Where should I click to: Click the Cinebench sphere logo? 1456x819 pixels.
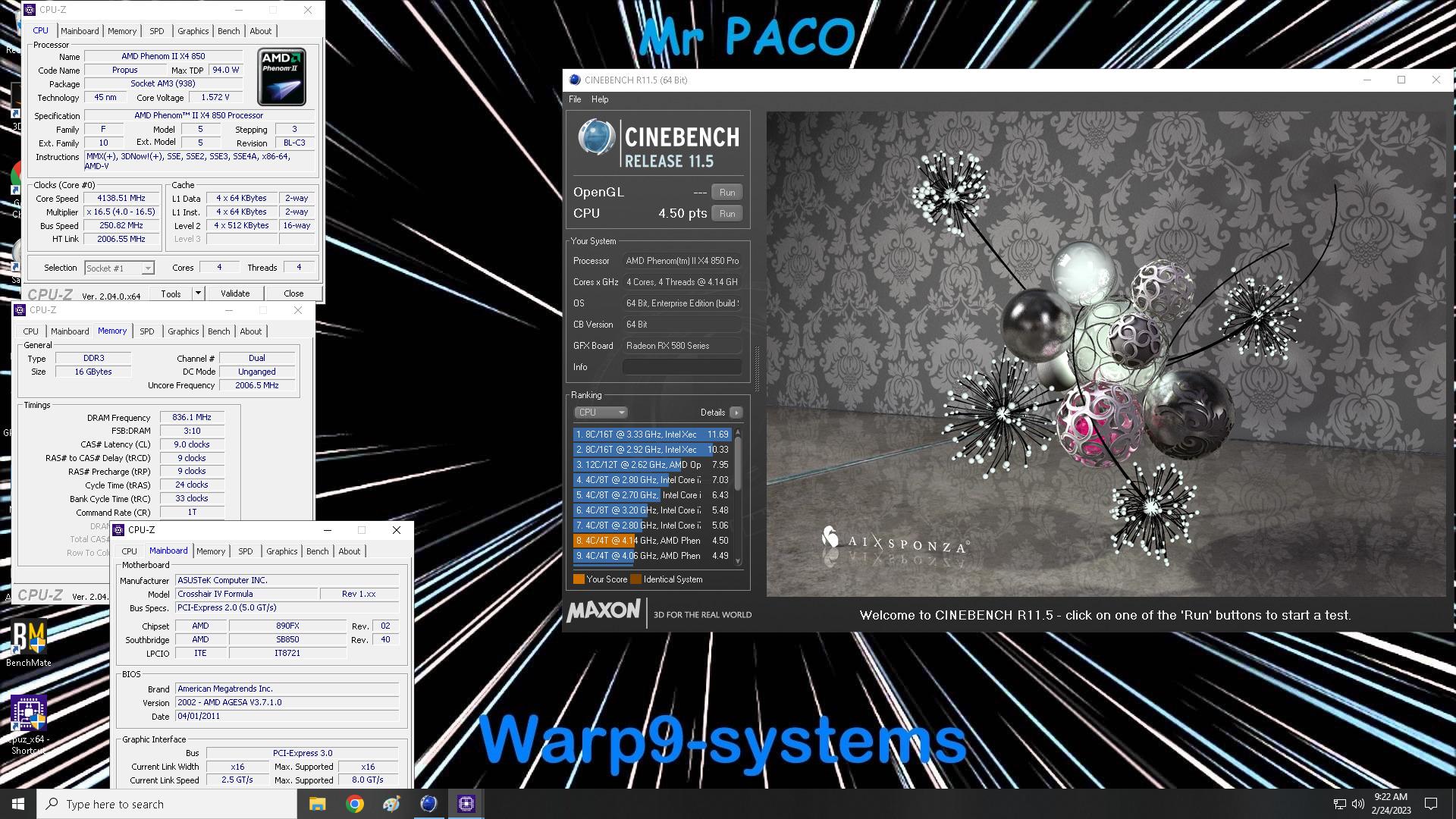[x=596, y=138]
